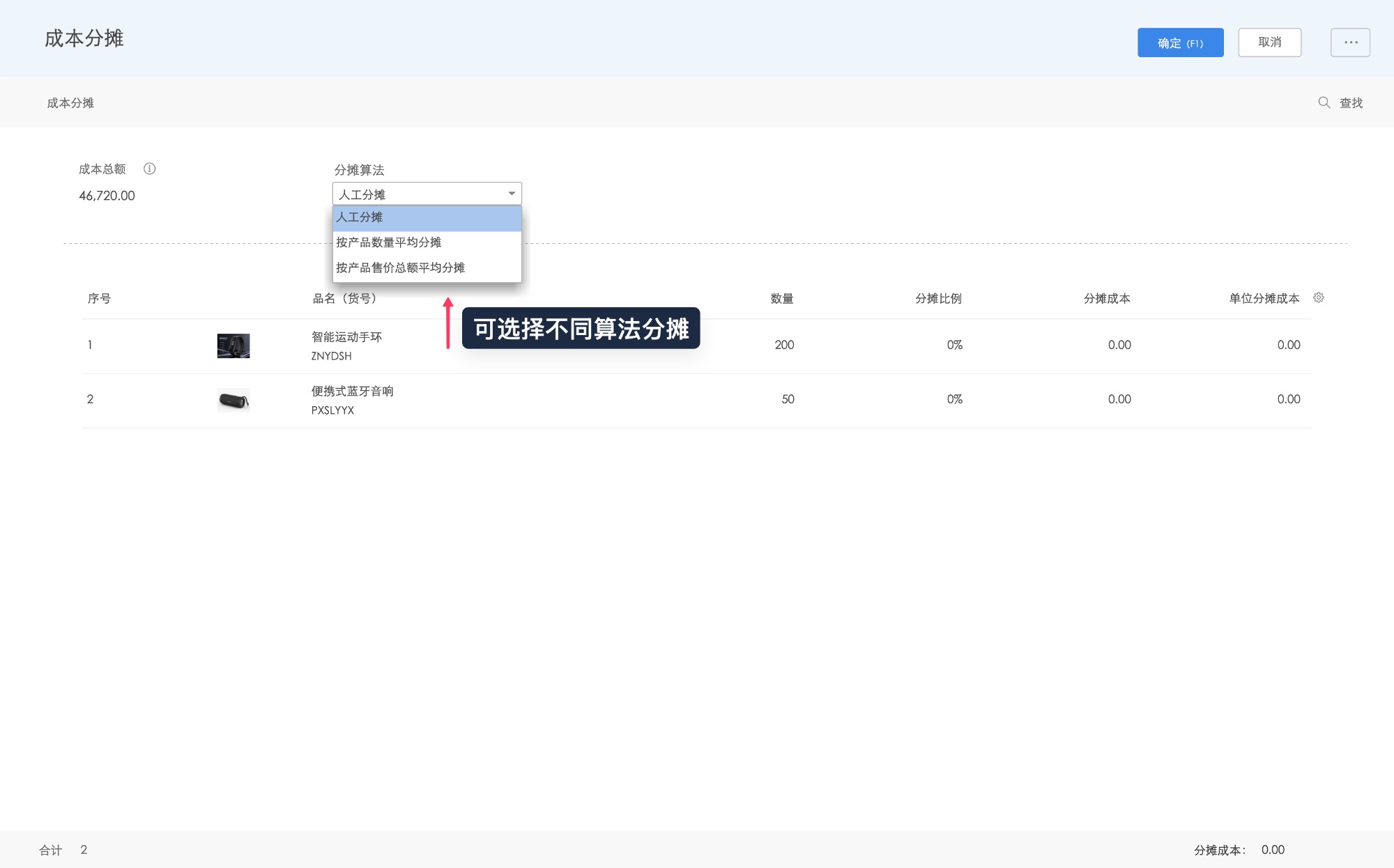Click row number 1 cell

[90, 345]
